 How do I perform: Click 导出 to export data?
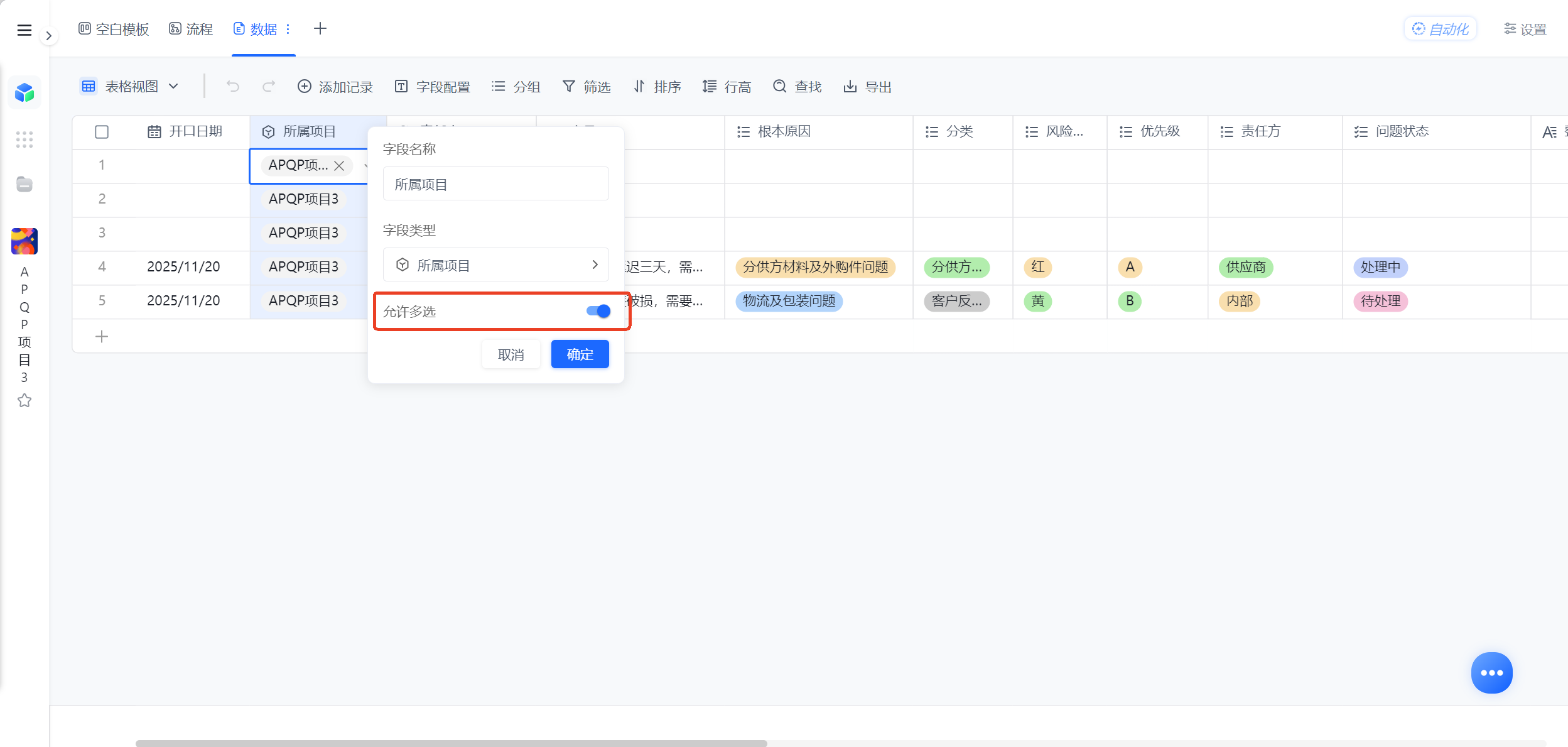coord(868,87)
